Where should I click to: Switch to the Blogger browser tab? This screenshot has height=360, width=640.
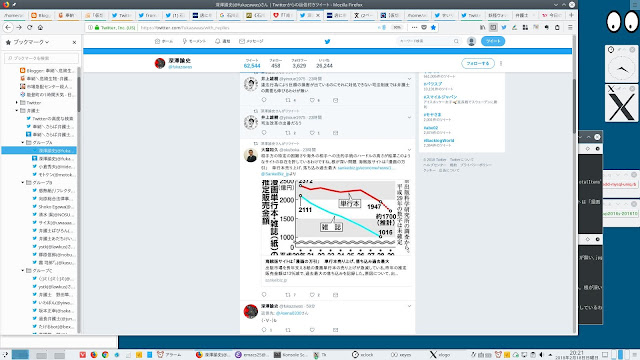tap(40, 15)
